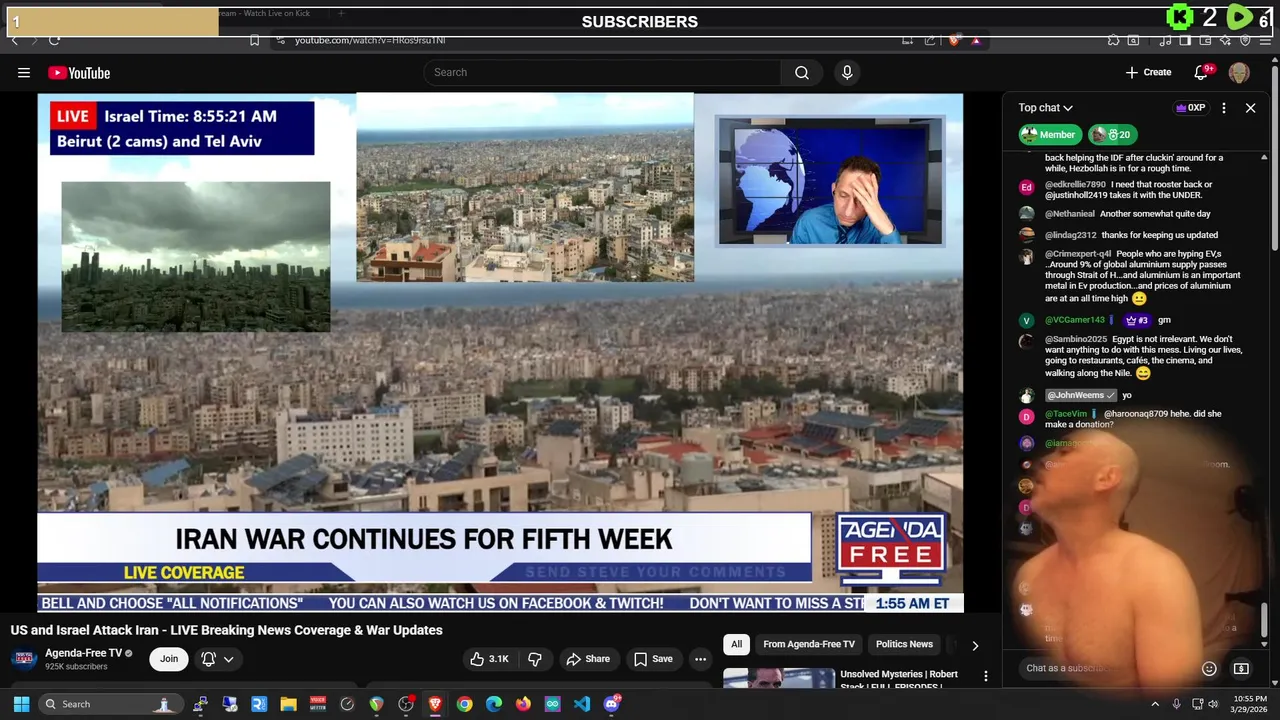Click the YouTube search input field

[x=603, y=72]
